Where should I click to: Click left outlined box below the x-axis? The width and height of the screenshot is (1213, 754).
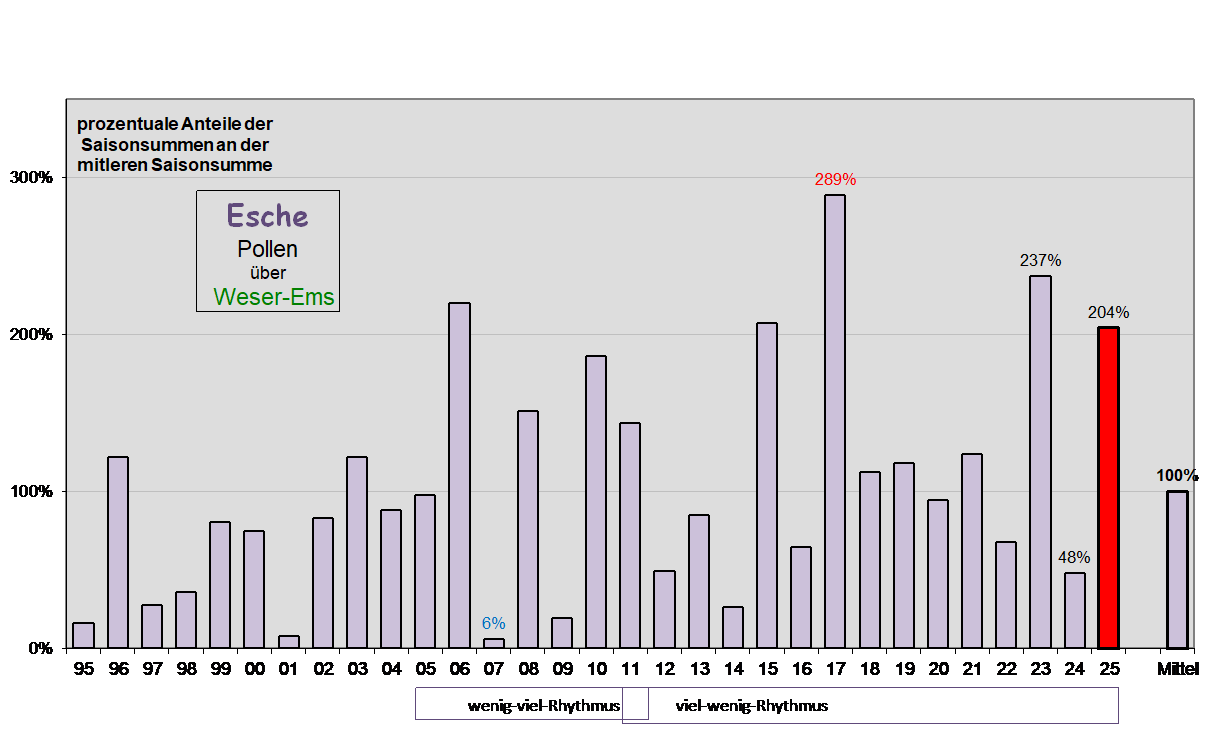pos(531,704)
